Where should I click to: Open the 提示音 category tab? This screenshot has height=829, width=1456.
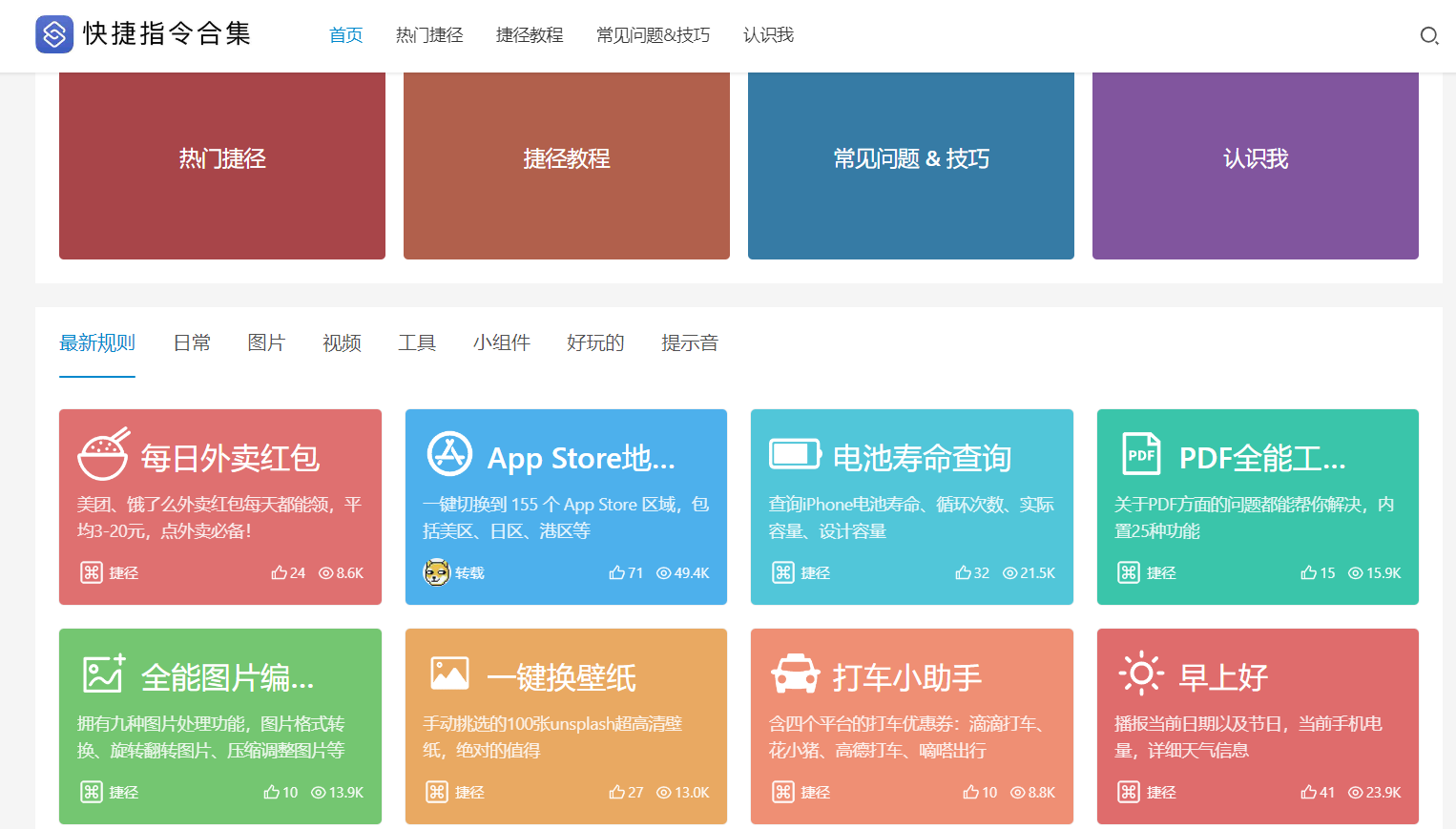point(689,342)
